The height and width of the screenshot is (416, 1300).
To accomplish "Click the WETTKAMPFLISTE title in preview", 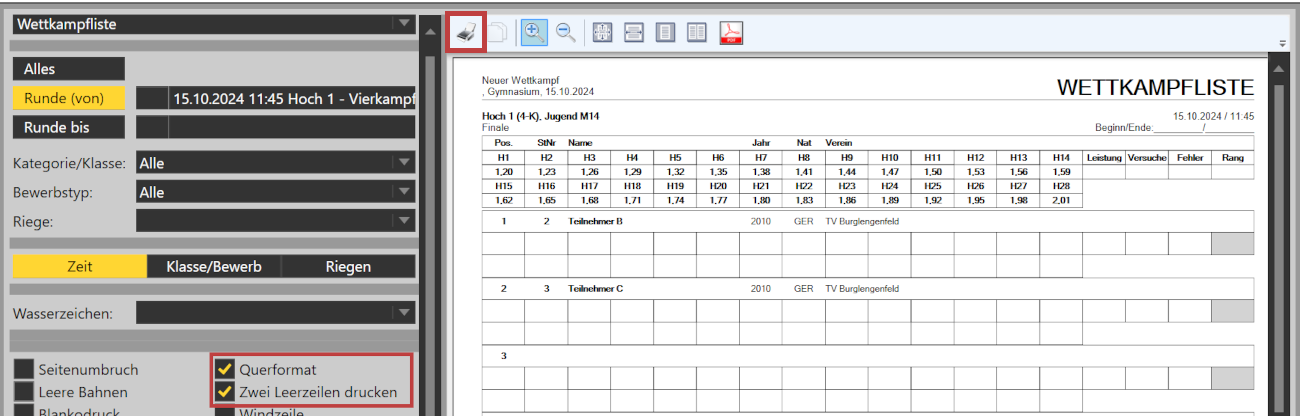I will (x=1155, y=89).
